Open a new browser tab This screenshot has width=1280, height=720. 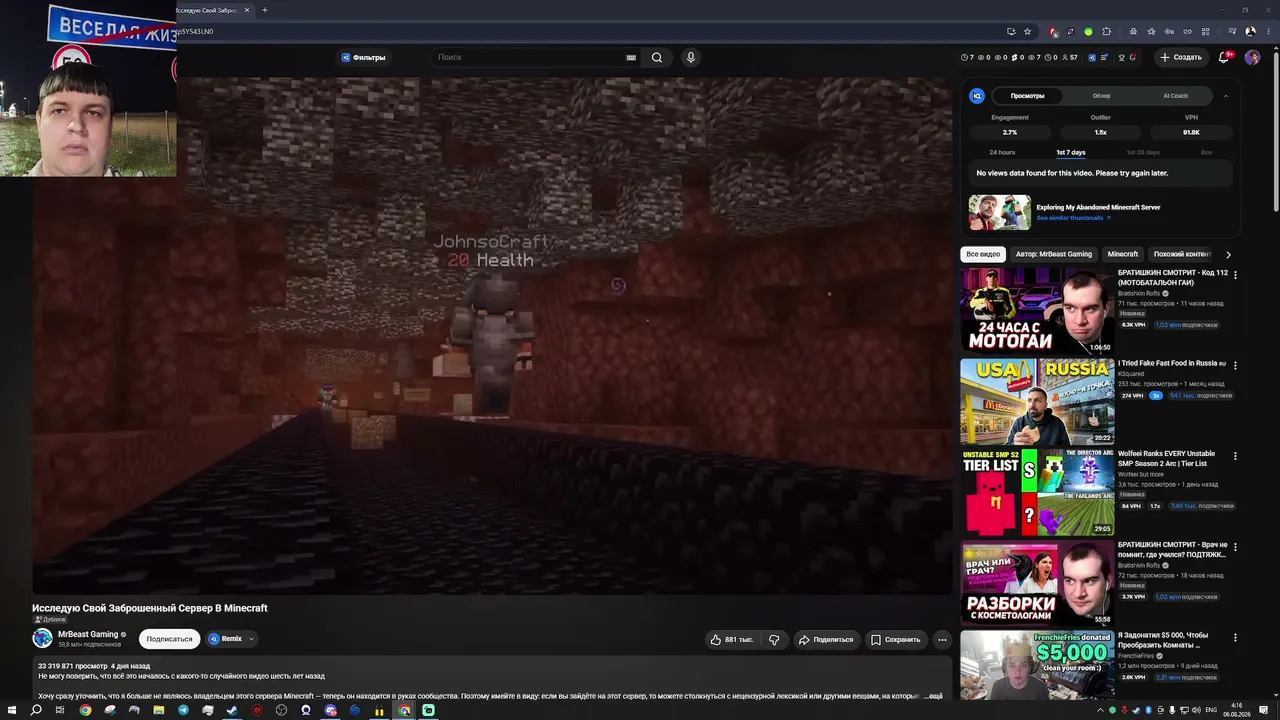[x=264, y=10]
